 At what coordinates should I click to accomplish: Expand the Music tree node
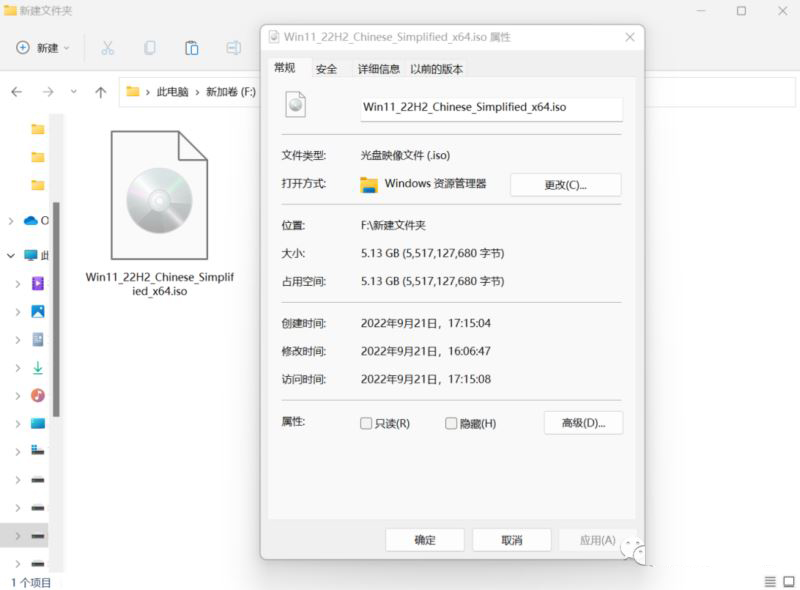tap(18, 396)
